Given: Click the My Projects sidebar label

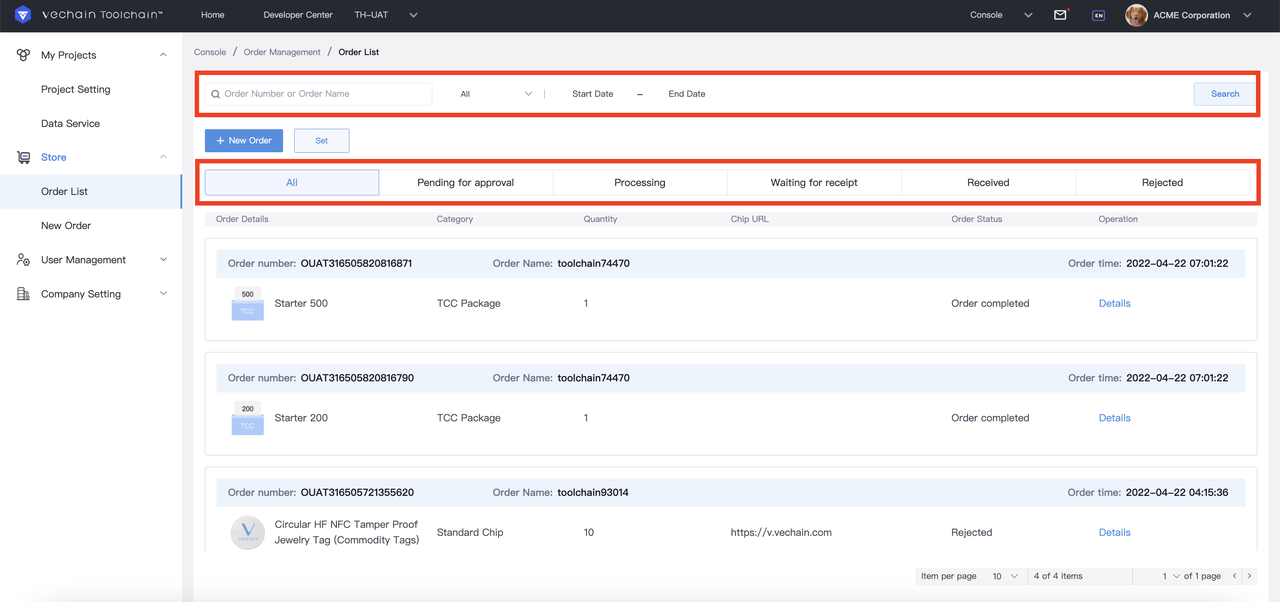Looking at the screenshot, I should [x=69, y=55].
